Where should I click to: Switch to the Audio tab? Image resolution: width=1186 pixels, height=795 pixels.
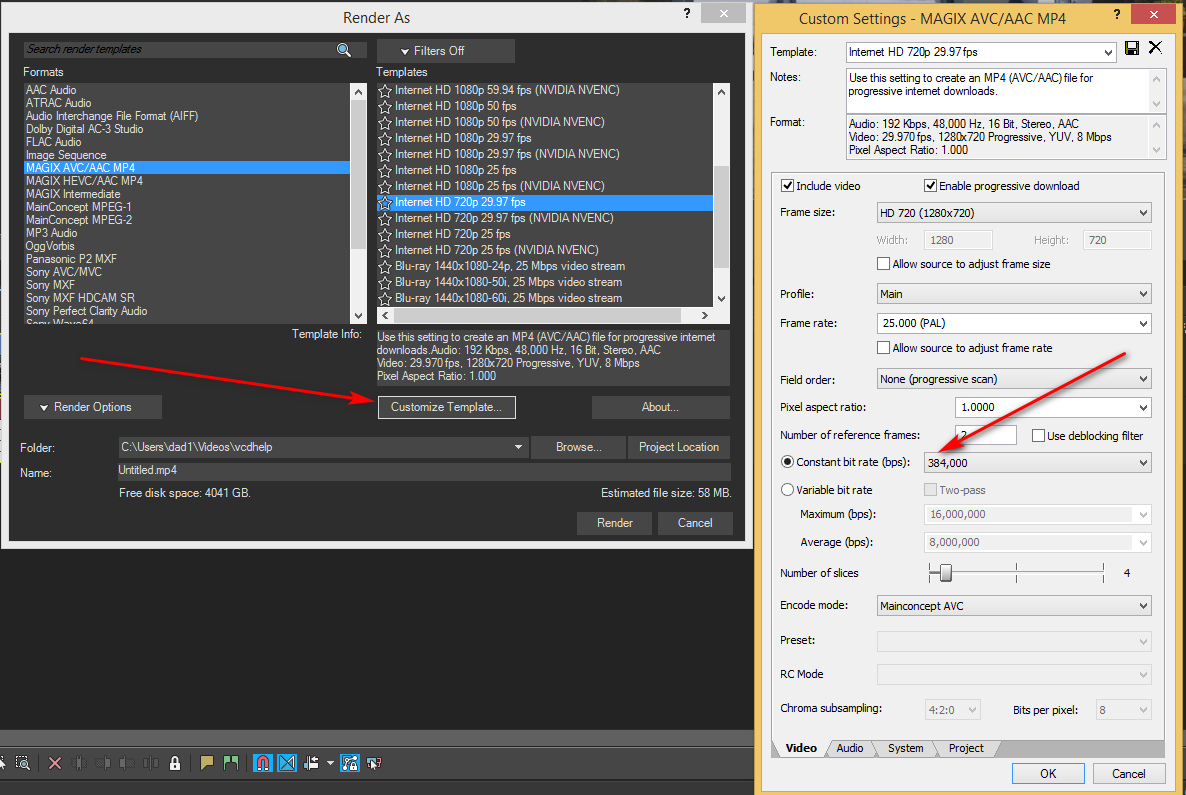[x=849, y=748]
